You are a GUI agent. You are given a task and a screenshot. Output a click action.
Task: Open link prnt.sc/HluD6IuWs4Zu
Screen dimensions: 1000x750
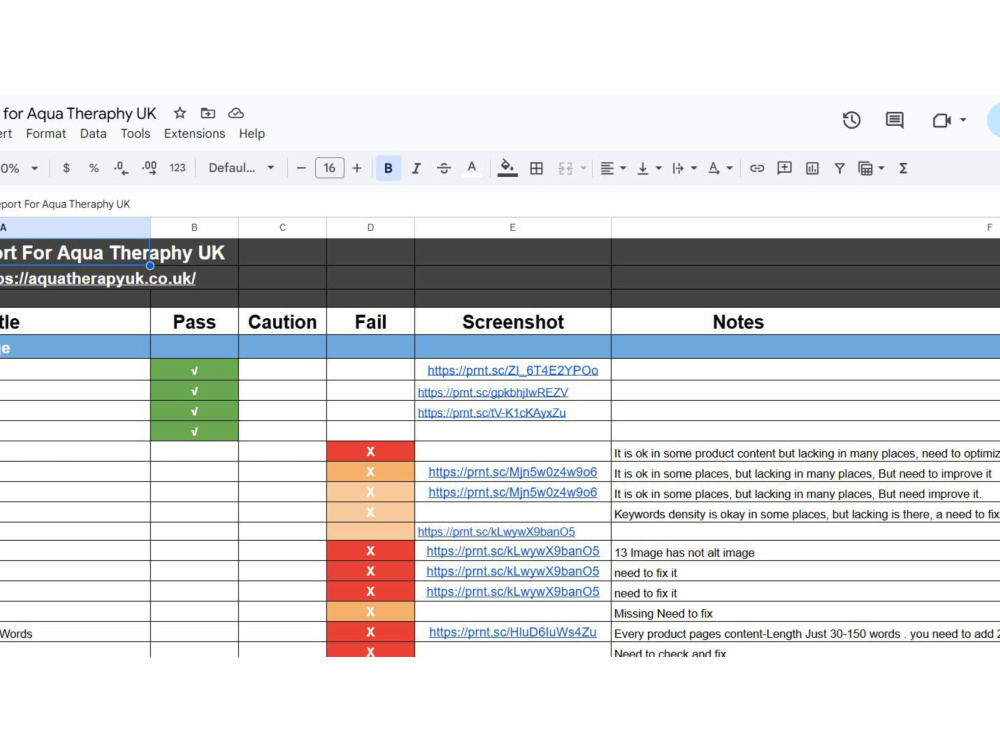513,632
